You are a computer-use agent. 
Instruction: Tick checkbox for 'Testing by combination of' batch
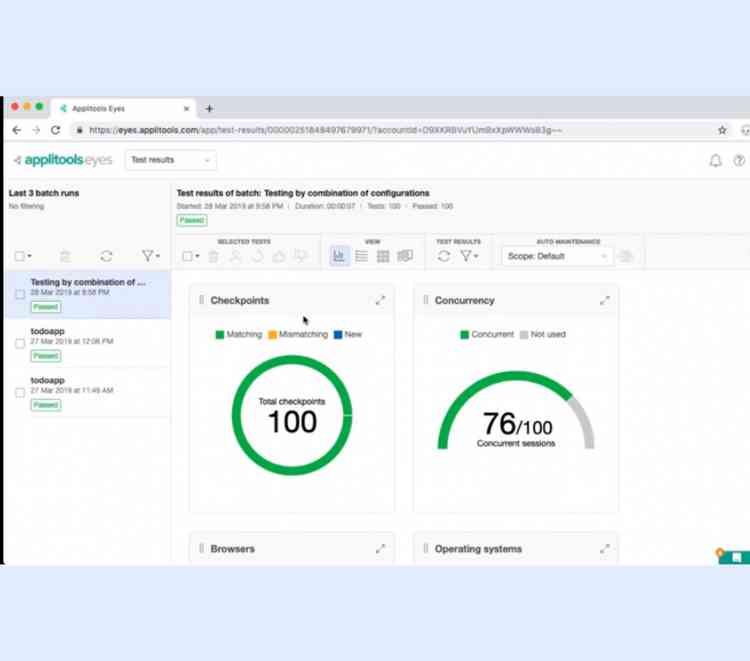tap(20, 295)
